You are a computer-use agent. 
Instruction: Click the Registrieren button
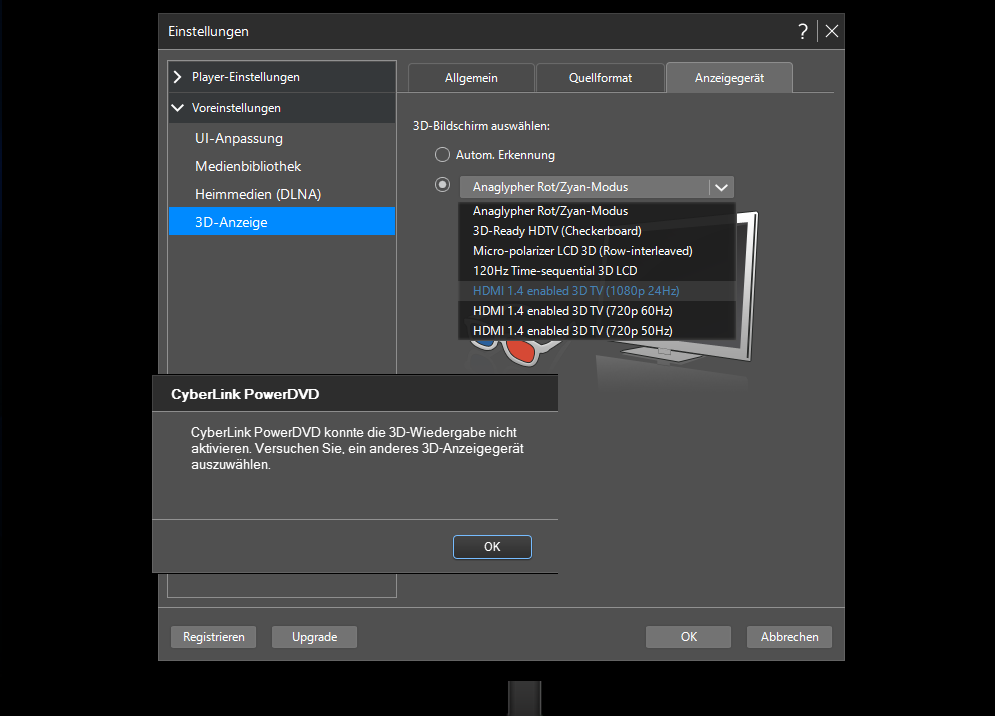click(213, 637)
